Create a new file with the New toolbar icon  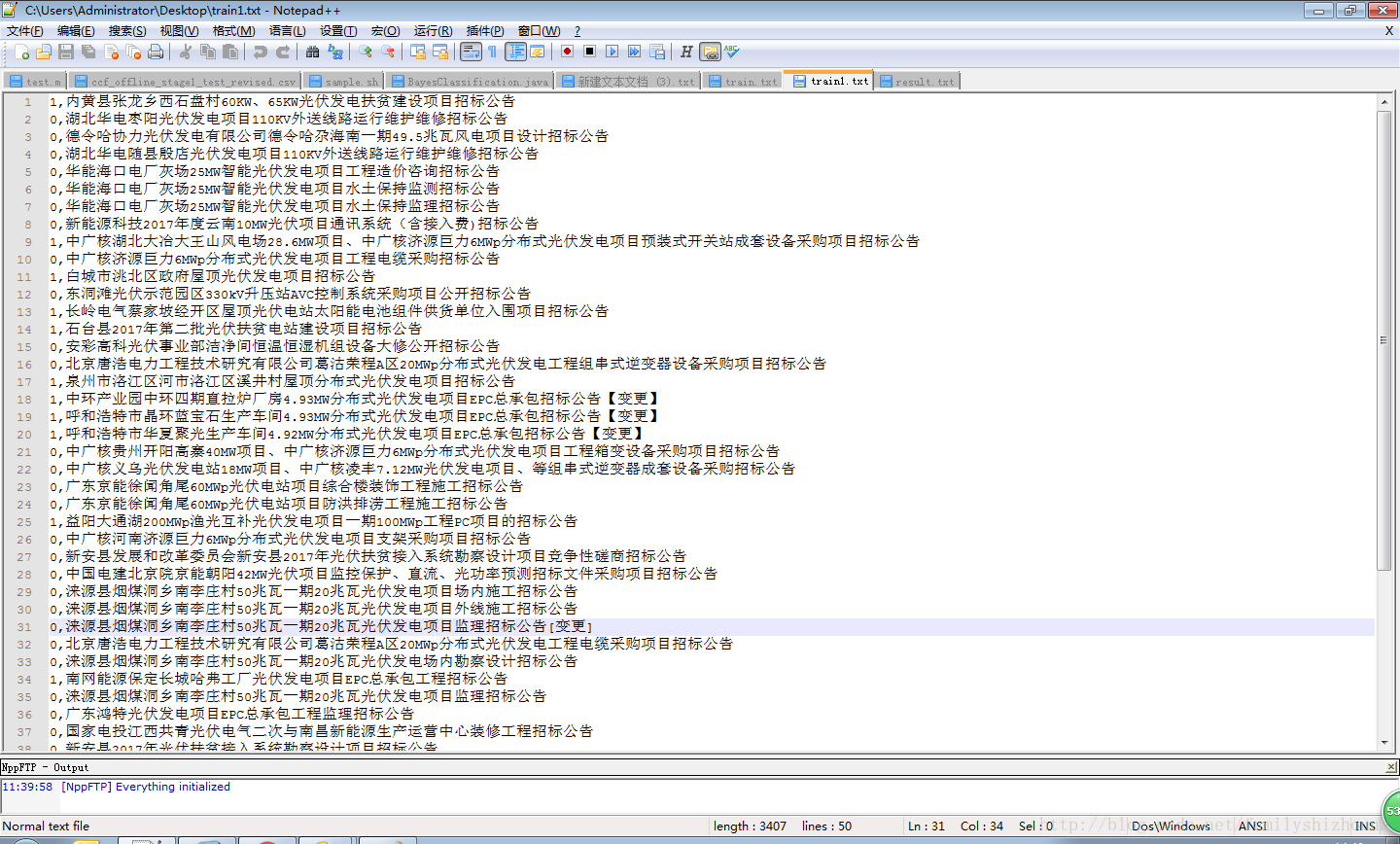pos(21,52)
